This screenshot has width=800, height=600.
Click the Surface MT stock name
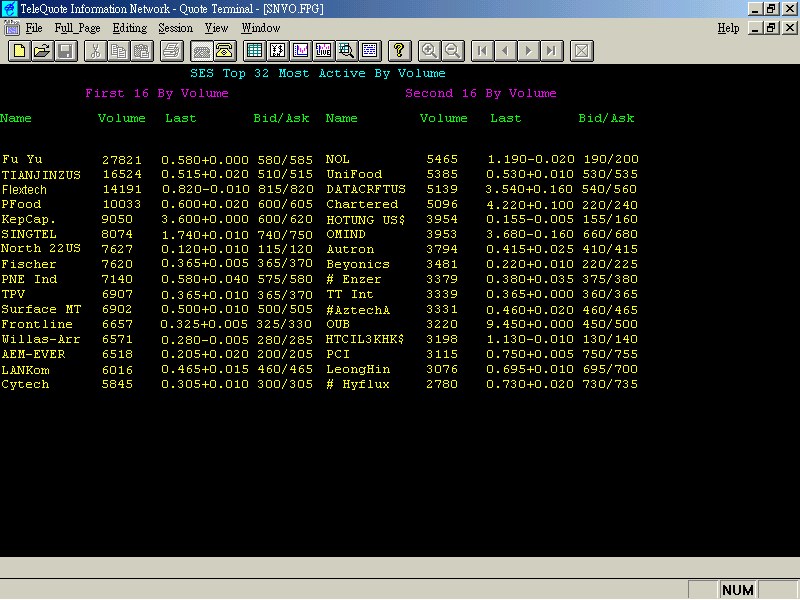tap(41, 309)
